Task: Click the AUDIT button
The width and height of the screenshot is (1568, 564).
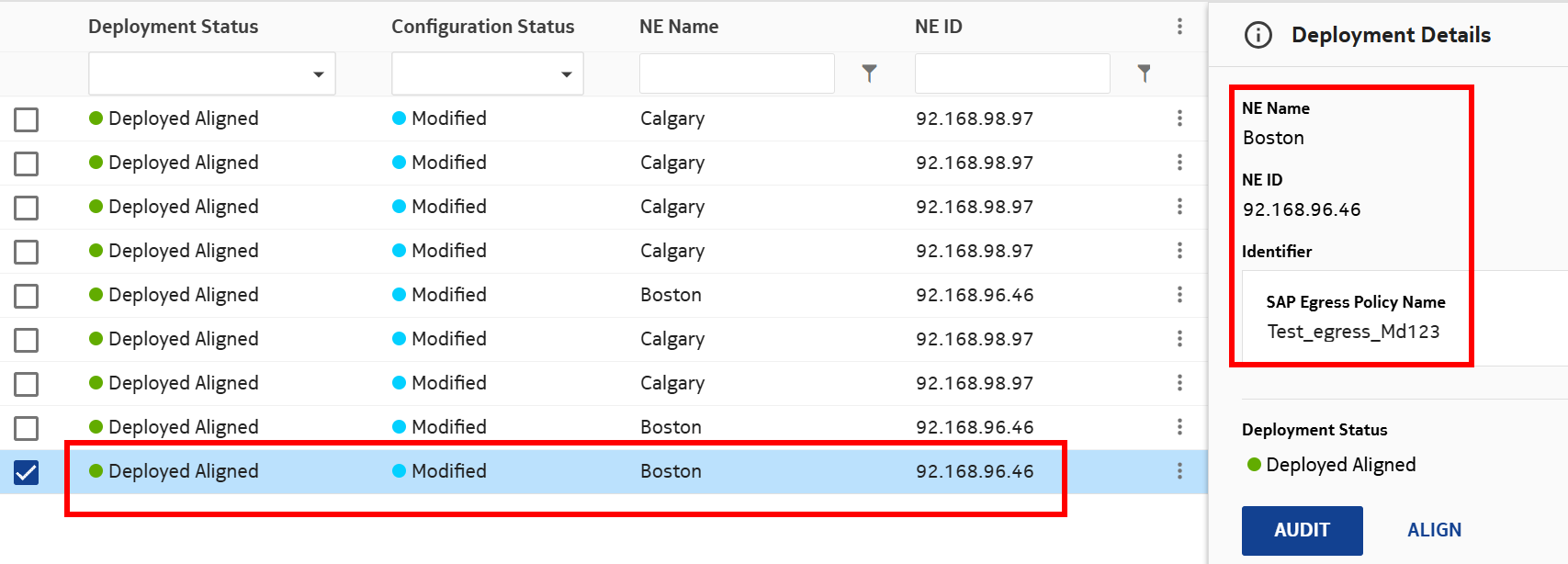Action: 1302,530
